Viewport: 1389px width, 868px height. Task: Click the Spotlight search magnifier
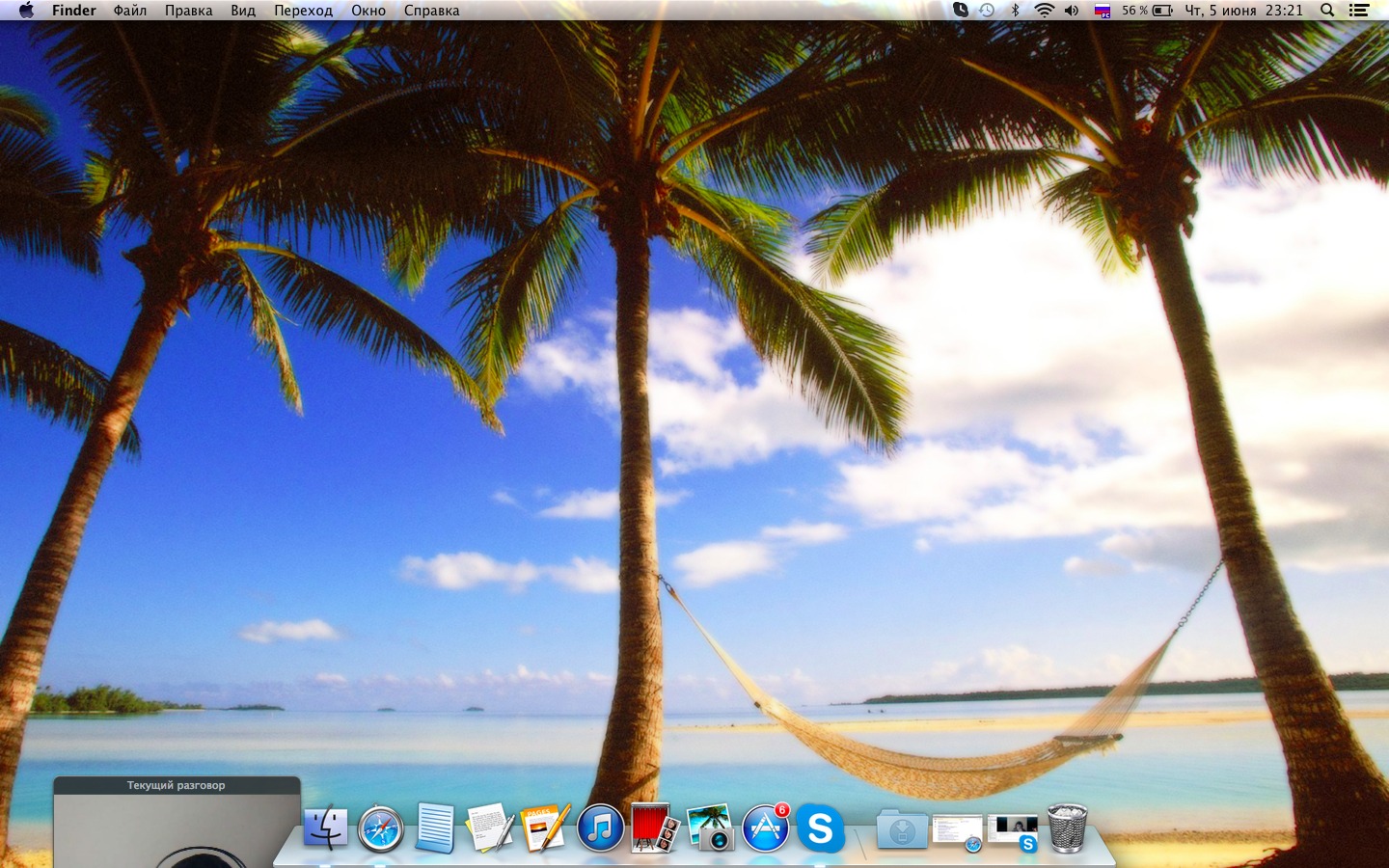(1327, 11)
